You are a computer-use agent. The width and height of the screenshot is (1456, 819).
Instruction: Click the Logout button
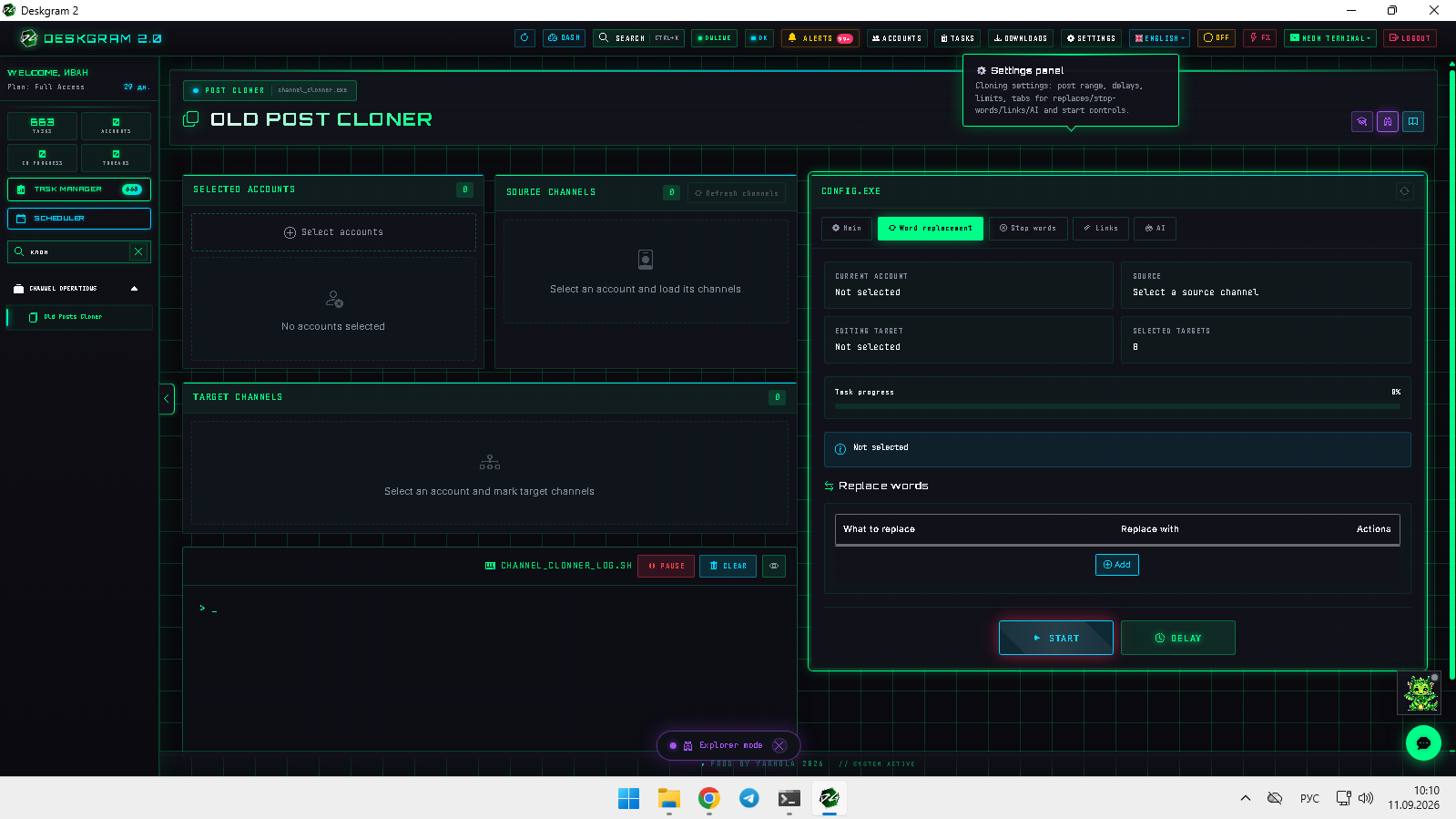tap(1410, 38)
